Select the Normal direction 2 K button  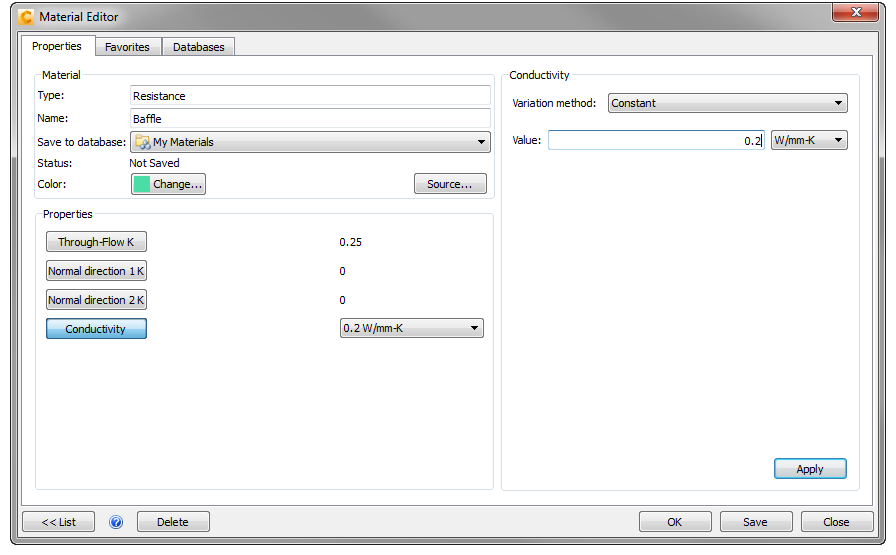[x=96, y=300]
